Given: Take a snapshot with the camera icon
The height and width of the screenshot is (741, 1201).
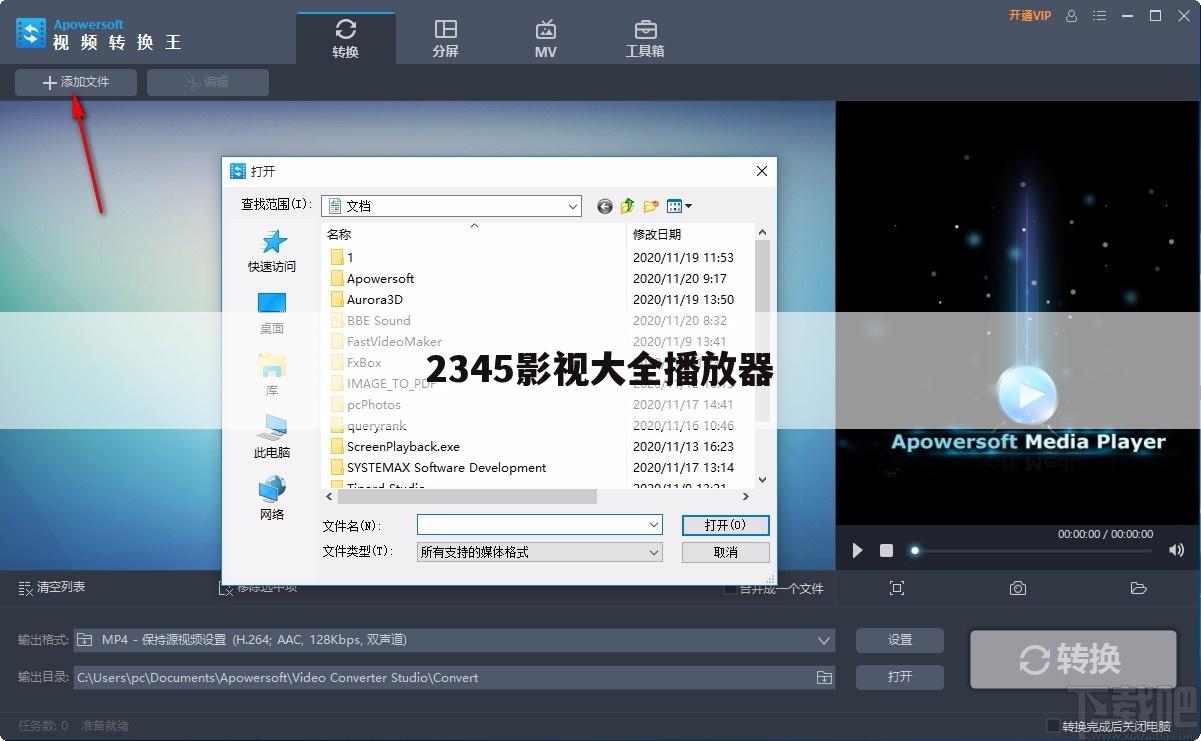Looking at the screenshot, I should click(x=1018, y=588).
